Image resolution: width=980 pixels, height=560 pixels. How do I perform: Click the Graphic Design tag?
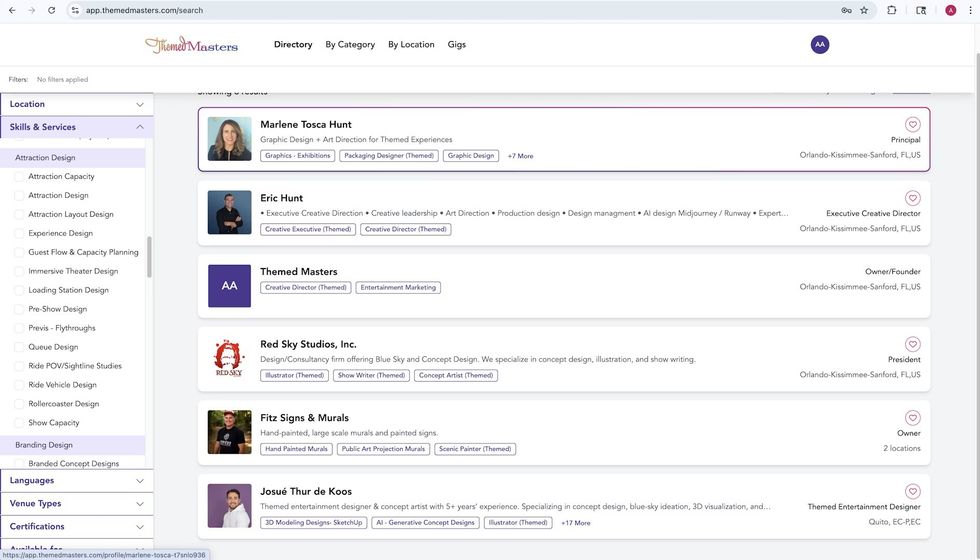coord(471,156)
